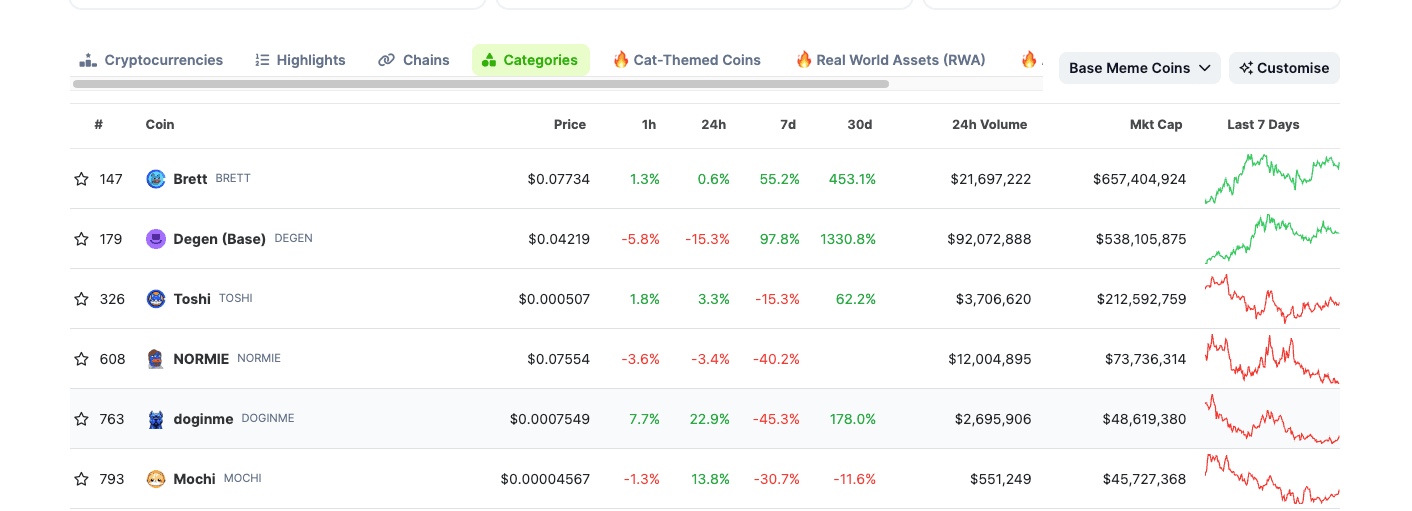View Toshi 7-day sparkline chart
The width and height of the screenshot is (1412, 511).
point(1272,299)
